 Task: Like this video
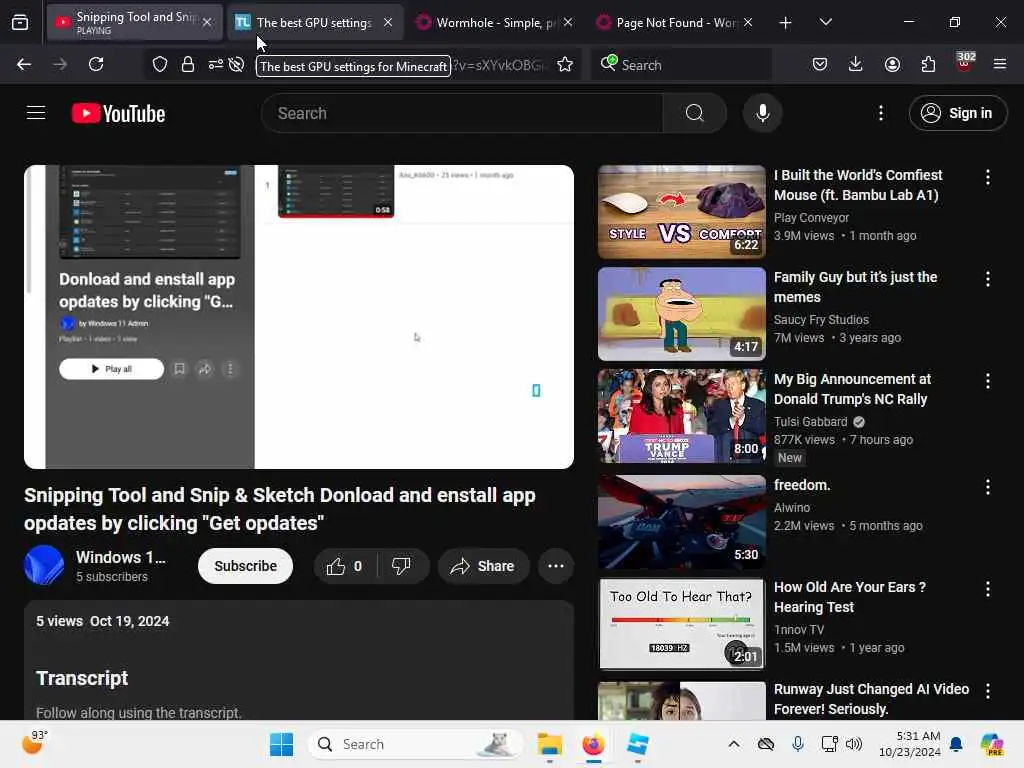[x=345, y=566]
